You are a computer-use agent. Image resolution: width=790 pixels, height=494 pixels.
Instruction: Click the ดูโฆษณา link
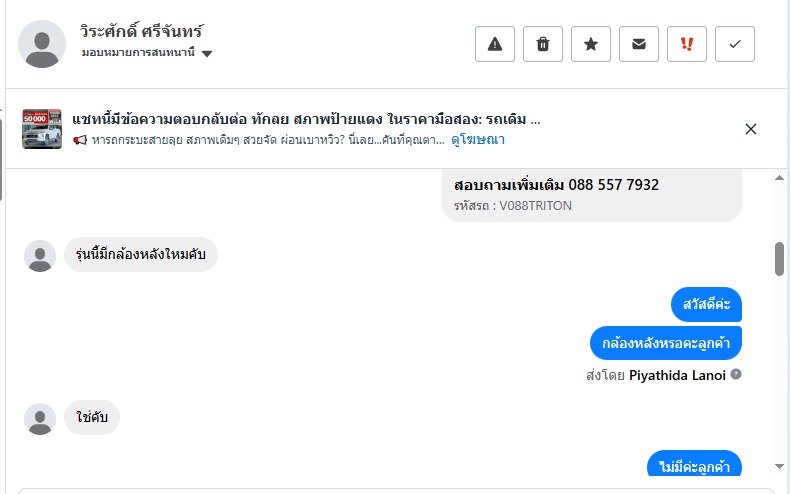478,140
